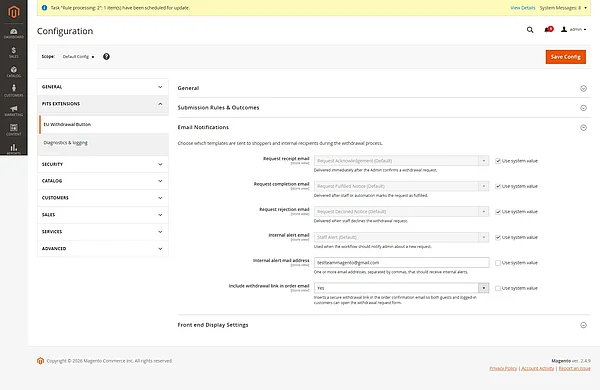Expand Front end Display Settings section
This screenshot has width=600, height=390.
384,325
